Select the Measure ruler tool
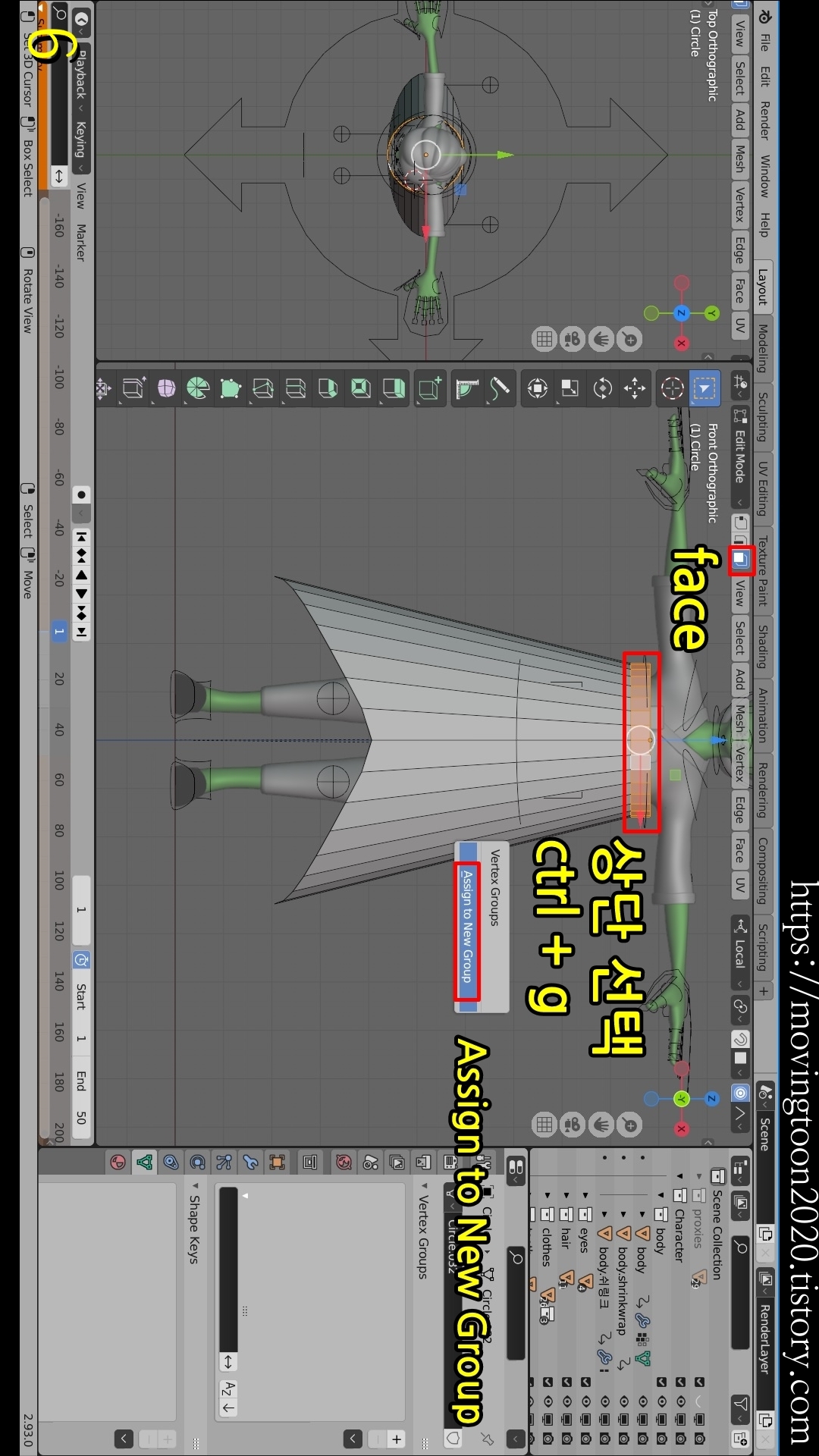 (467, 389)
